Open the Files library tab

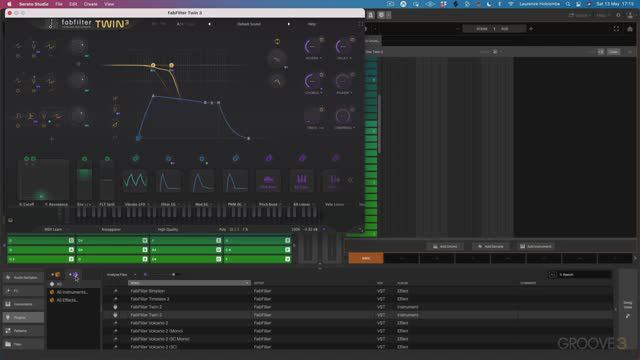(23, 344)
